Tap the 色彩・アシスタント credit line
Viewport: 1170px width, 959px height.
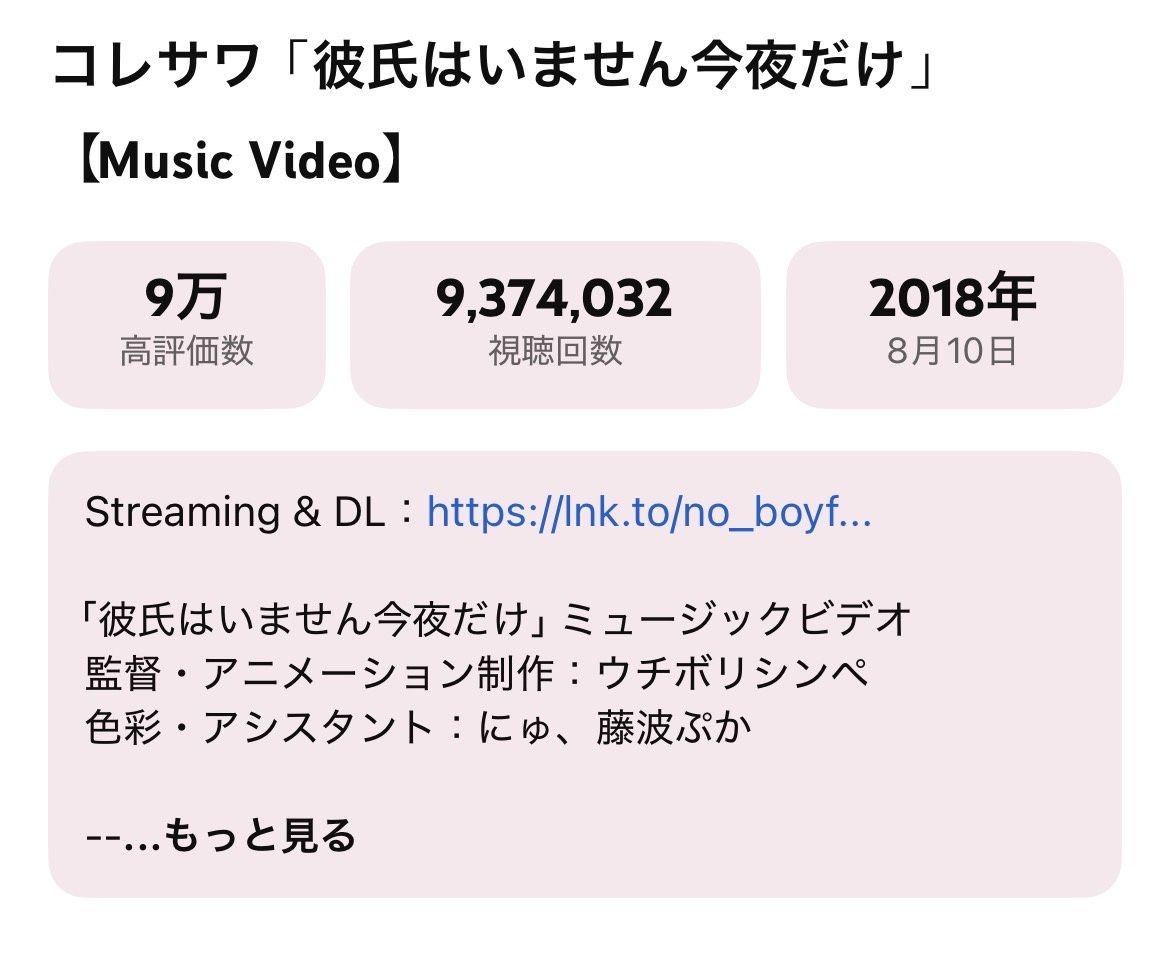click(418, 728)
